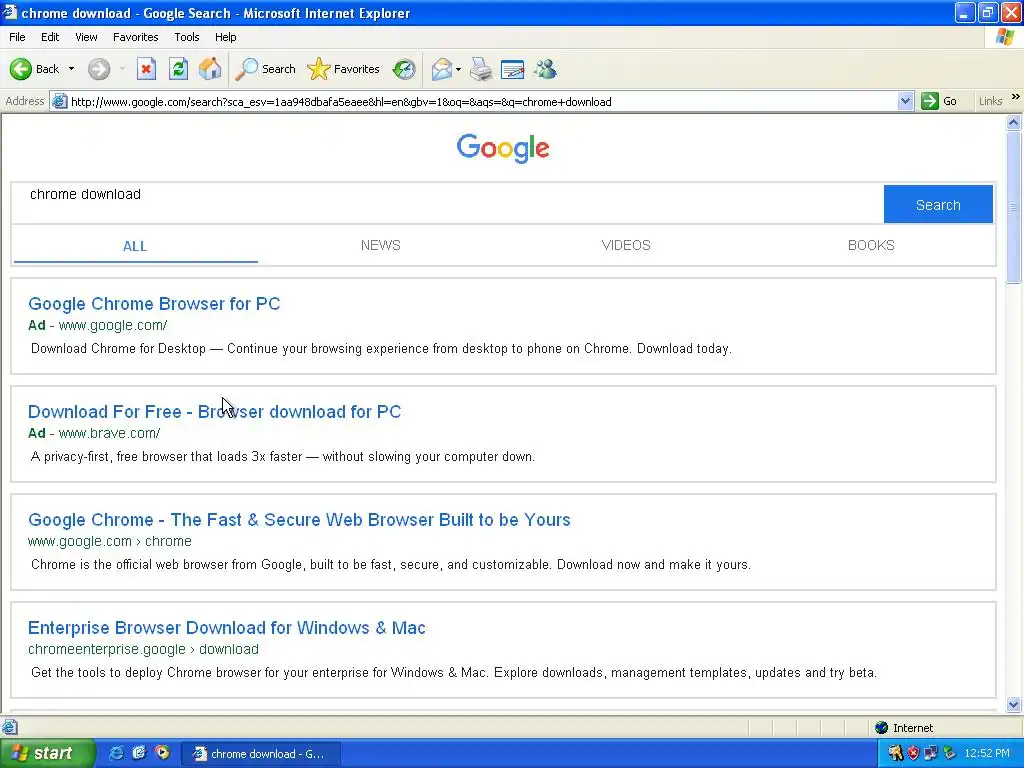The height and width of the screenshot is (768, 1024).
Task: Open the History clock icon
Action: pos(404,69)
